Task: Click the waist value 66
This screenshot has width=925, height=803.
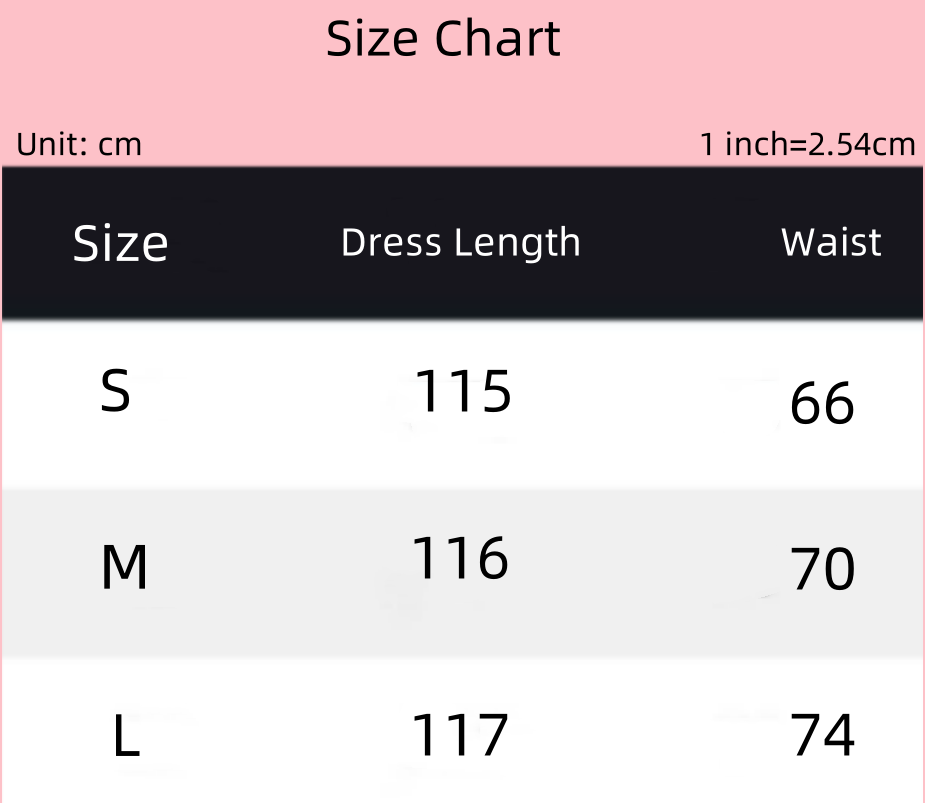Action: click(x=822, y=405)
